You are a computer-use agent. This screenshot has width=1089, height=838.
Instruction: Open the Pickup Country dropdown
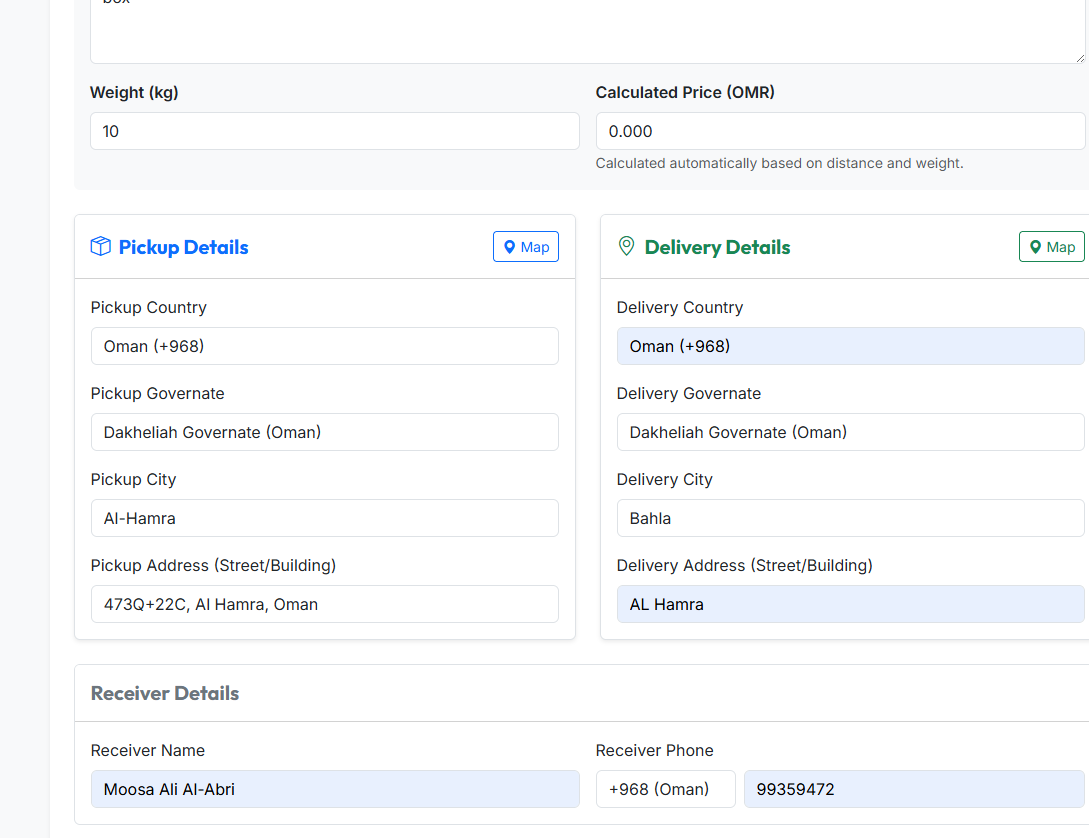click(324, 346)
